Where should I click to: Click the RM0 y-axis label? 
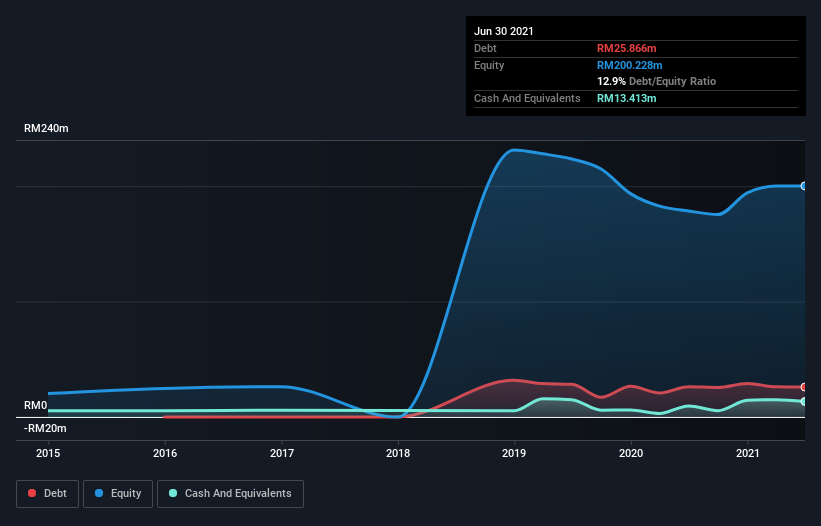(x=36, y=406)
